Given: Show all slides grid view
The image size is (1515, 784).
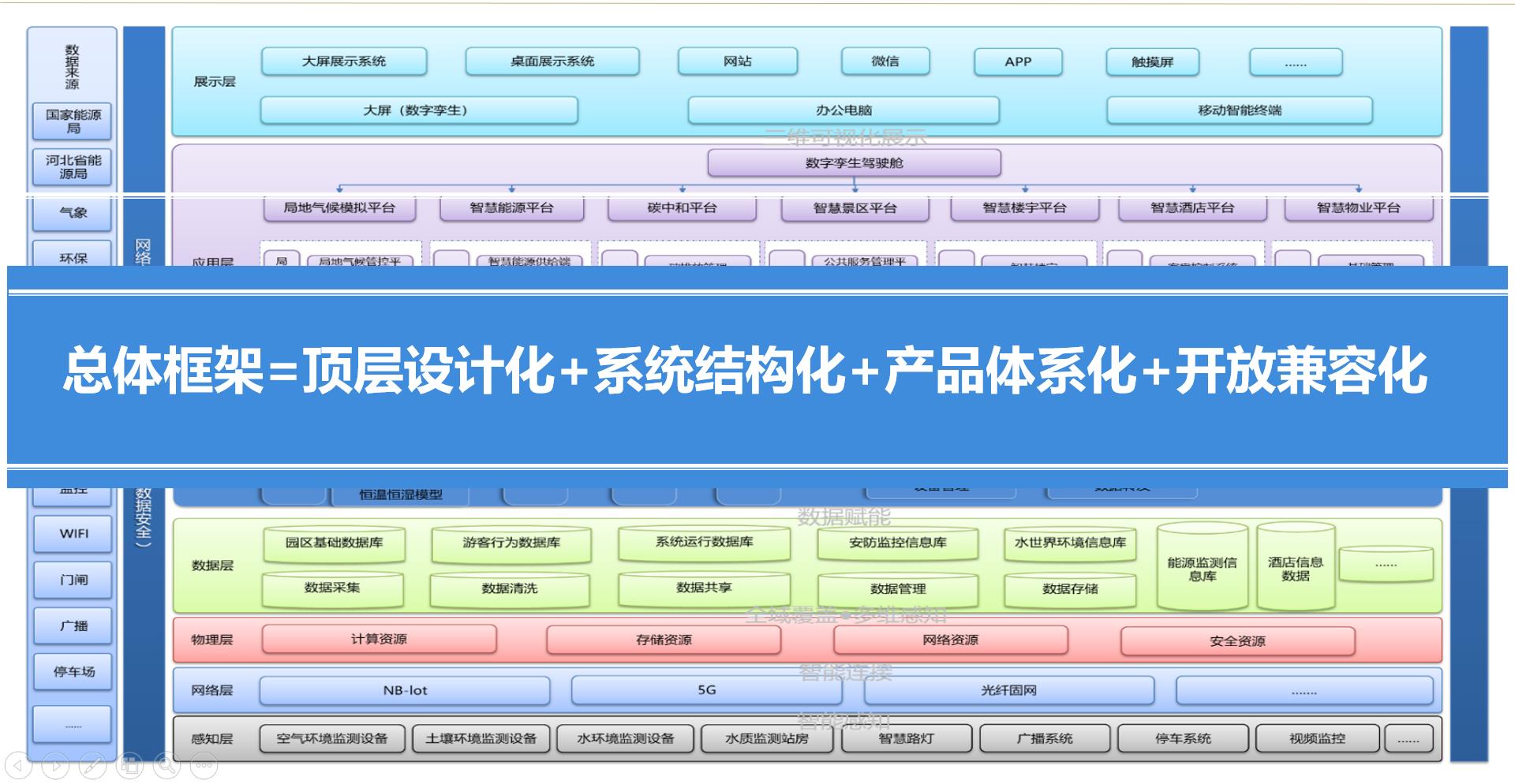Looking at the screenshot, I should coord(129,764).
